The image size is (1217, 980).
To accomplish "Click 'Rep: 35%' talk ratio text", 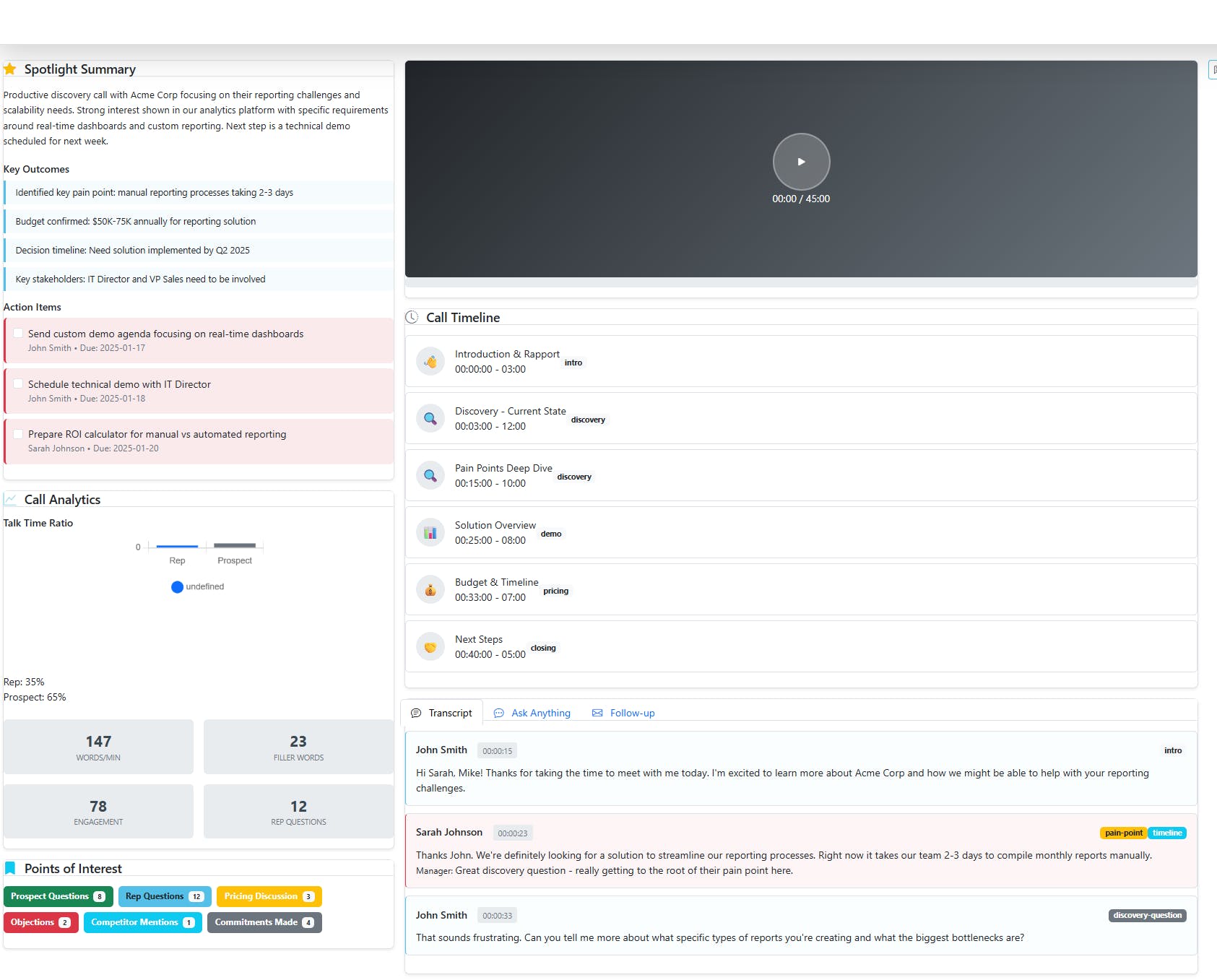I will click(x=24, y=682).
